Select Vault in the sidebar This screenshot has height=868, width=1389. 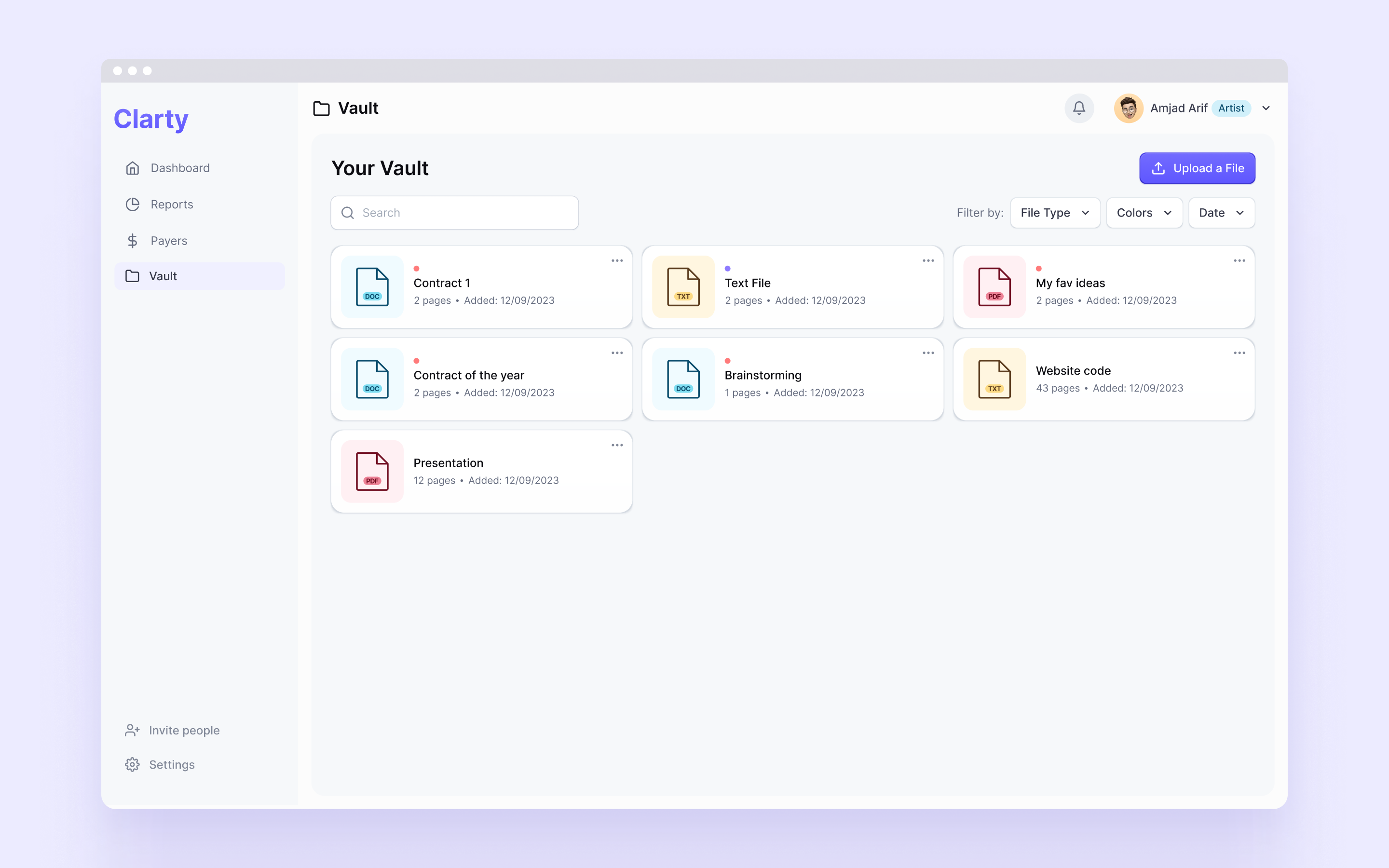click(199, 276)
